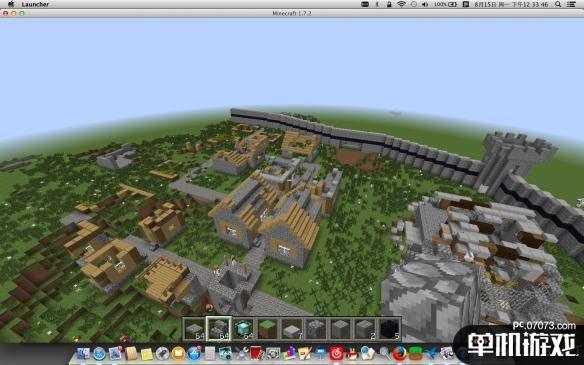Open the volume control in menu bar
This screenshot has width=584, height=365.
(x=425, y=4)
